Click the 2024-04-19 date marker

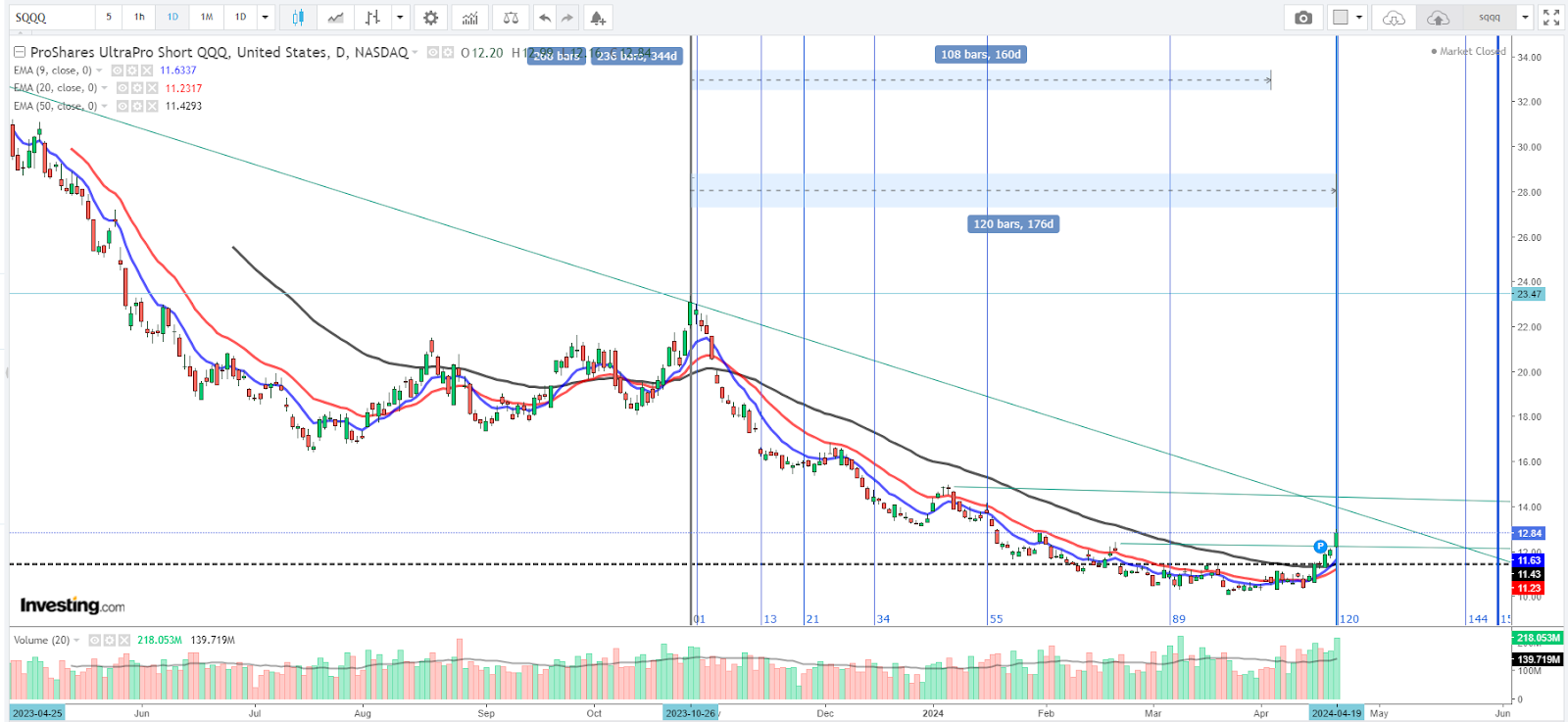pyautogui.click(x=1336, y=713)
